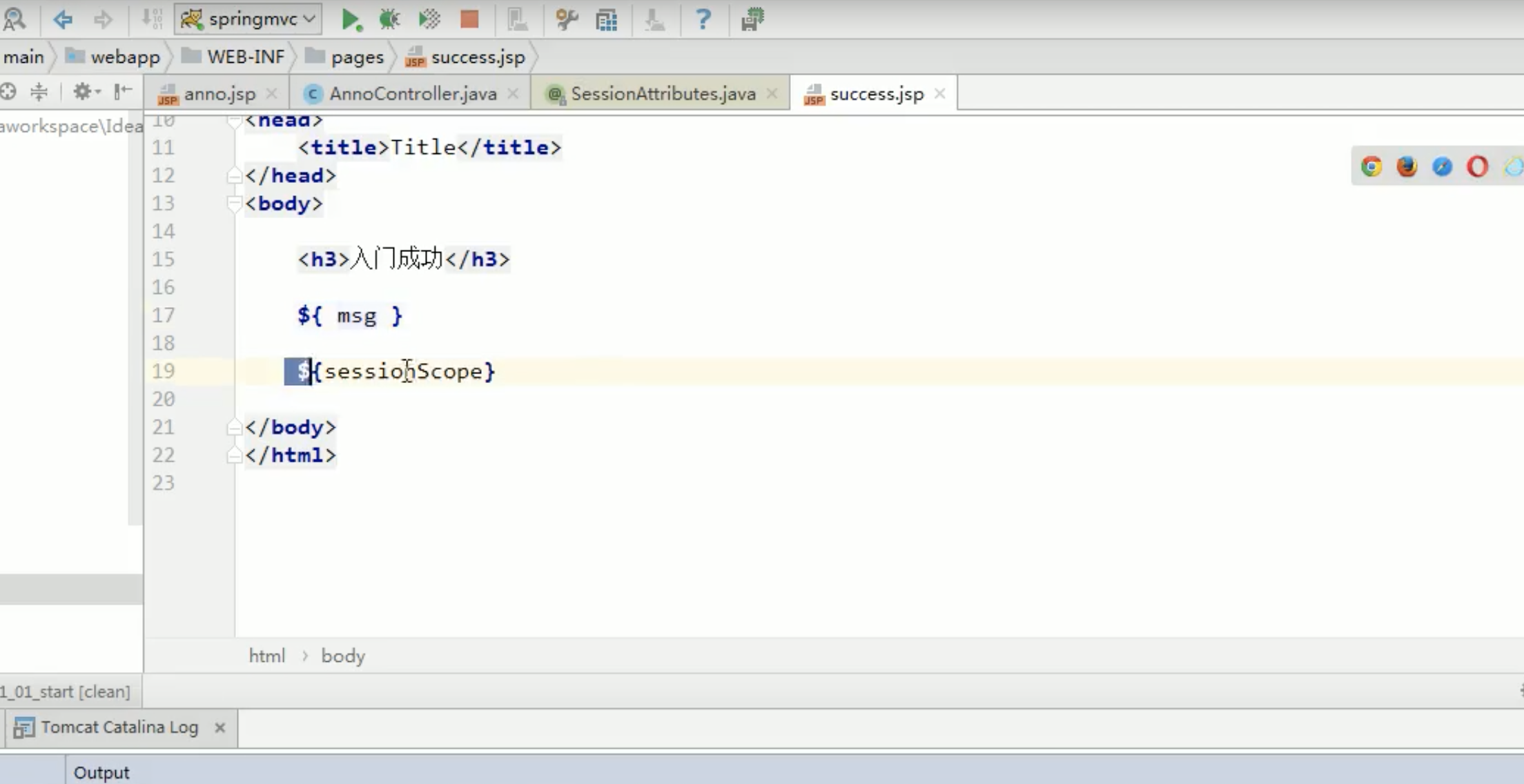Select body in the bottom breadcrumb
Image resolution: width=1524 pixels, height=784 pixels.
tap(343, 656)
